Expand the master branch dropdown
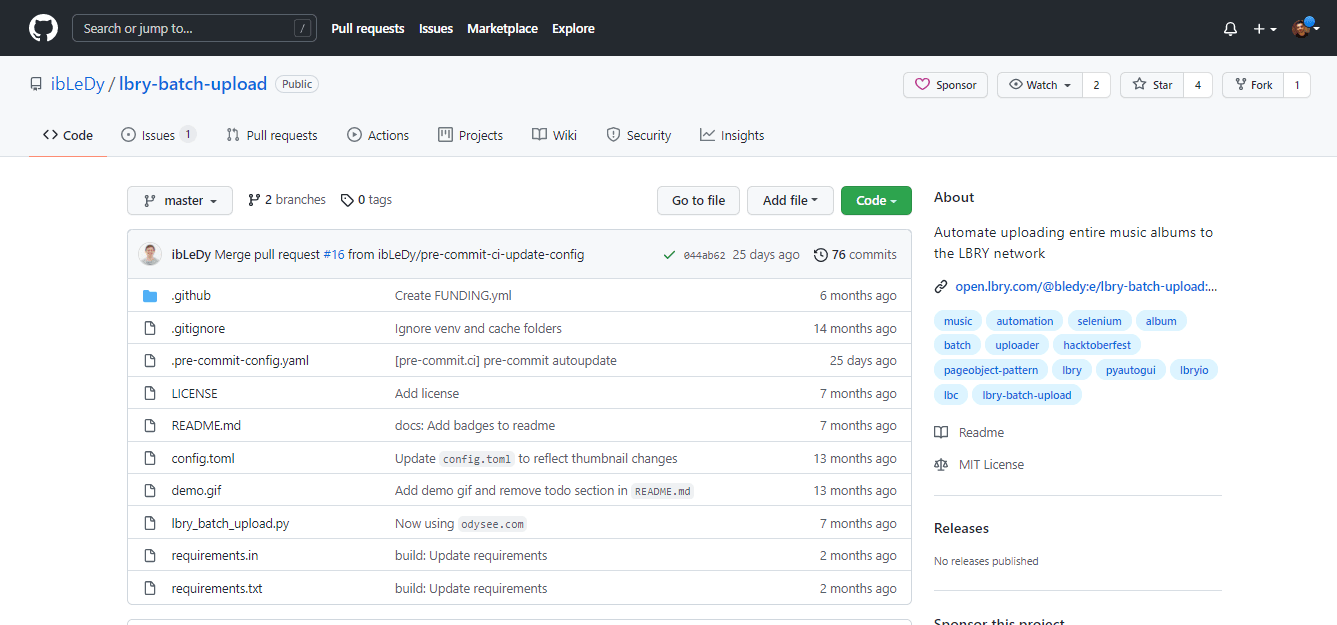Image resolution: width=1337 pixels, height=625 pixels. click(180, 201)
